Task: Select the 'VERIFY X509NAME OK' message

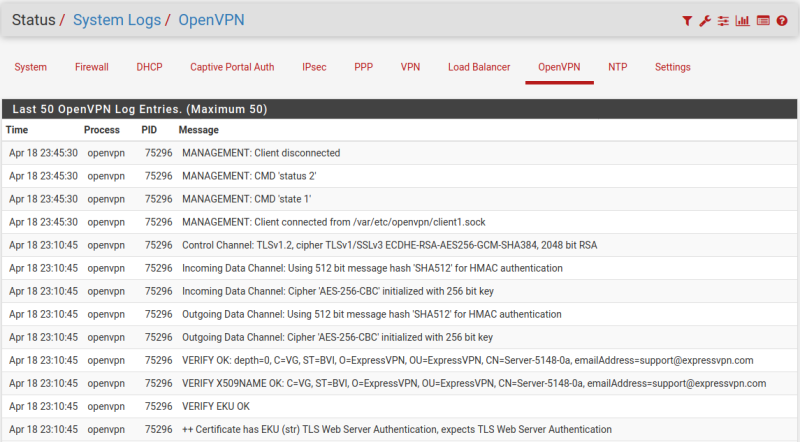Action: (x=474, y=383)
